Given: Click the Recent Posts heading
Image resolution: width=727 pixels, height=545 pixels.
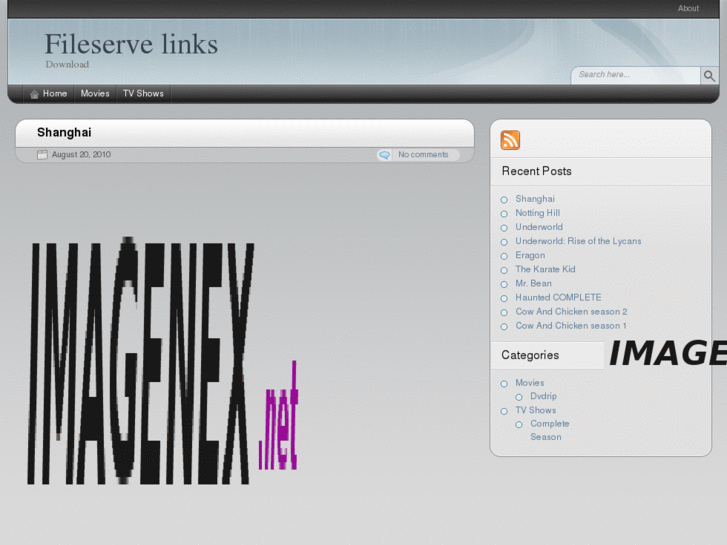Looking at the screenshot, I should tap(536, 171).
